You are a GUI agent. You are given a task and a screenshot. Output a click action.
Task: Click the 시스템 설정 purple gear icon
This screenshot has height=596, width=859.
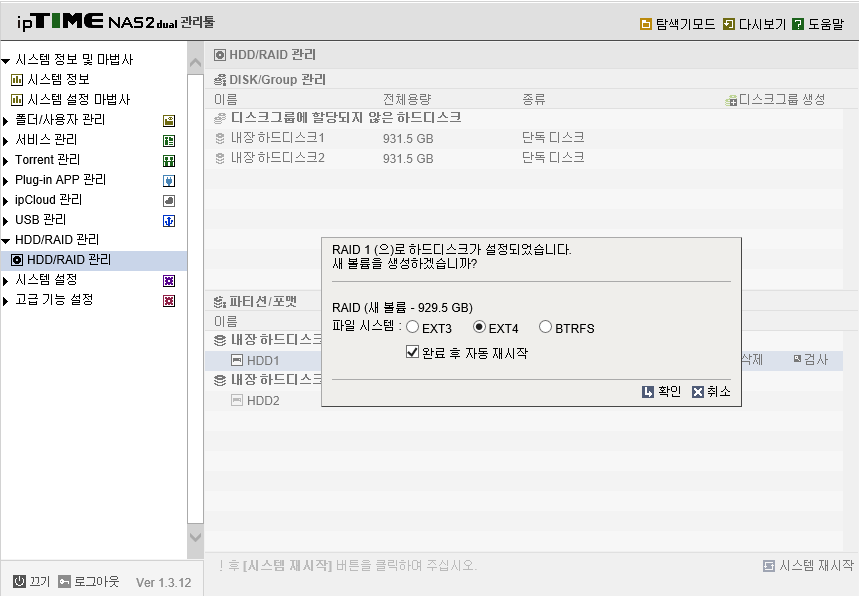(169, 281)
